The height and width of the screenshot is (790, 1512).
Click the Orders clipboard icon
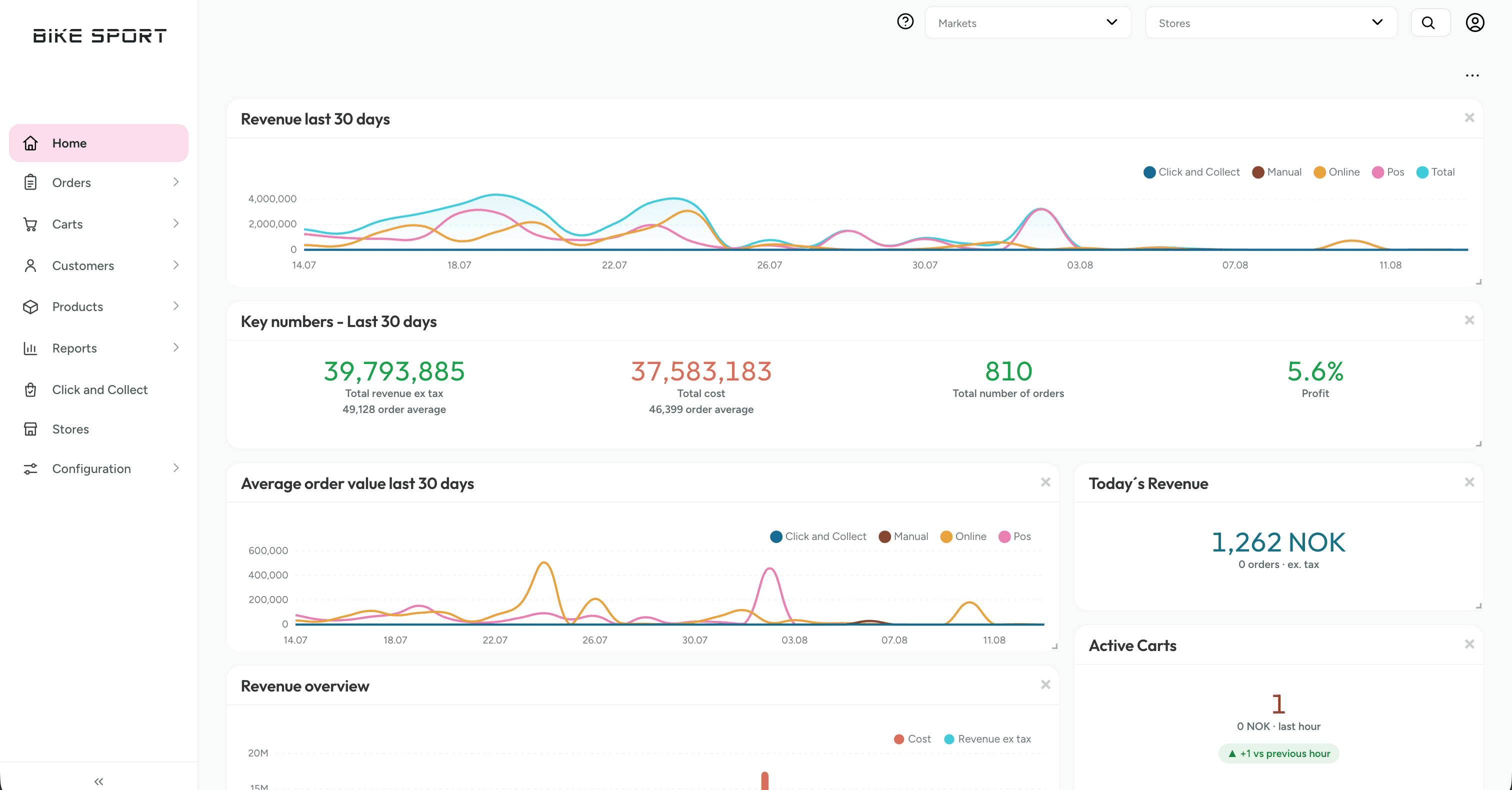30,182
